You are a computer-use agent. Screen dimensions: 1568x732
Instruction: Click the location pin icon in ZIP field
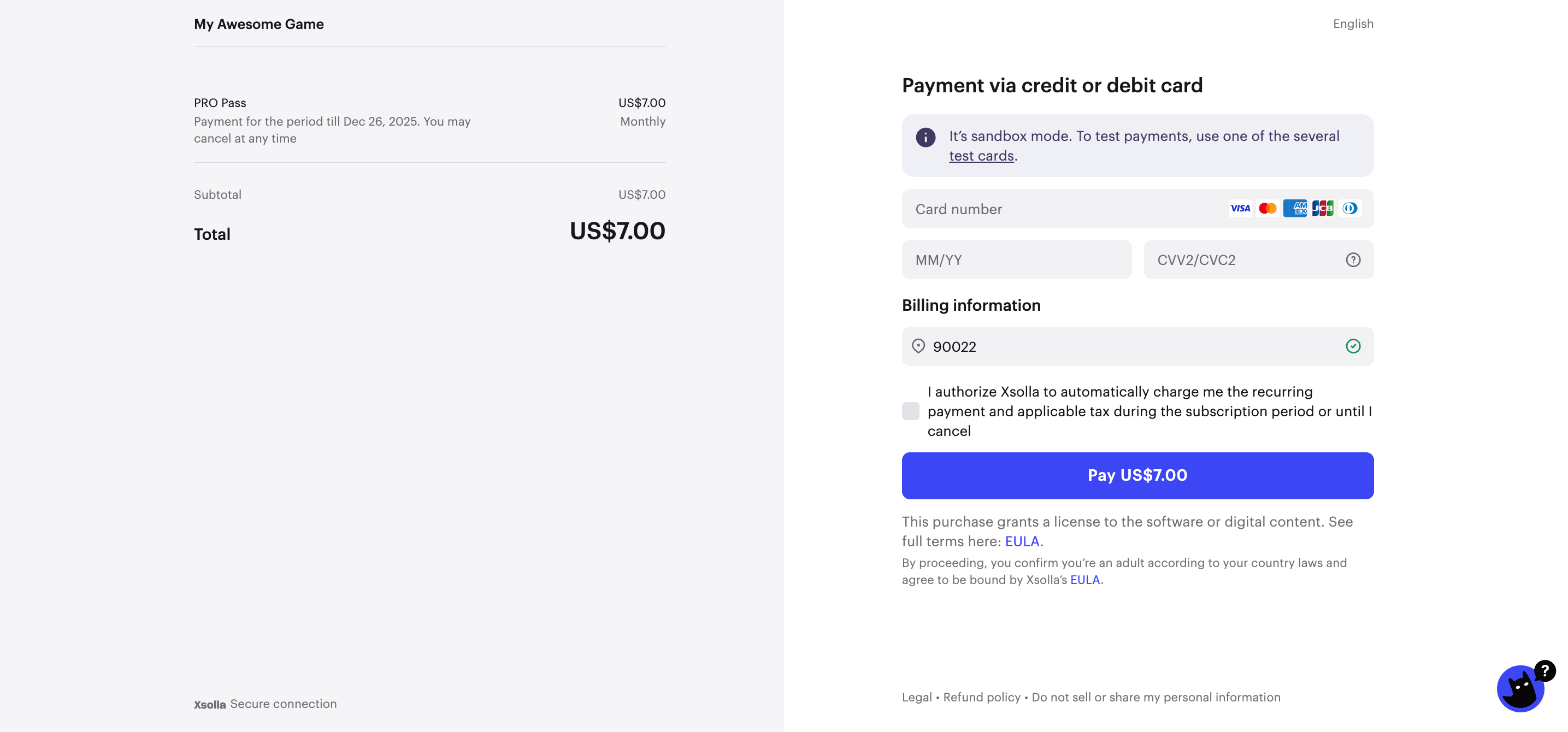pyautogui.click(x=918, y=346)
